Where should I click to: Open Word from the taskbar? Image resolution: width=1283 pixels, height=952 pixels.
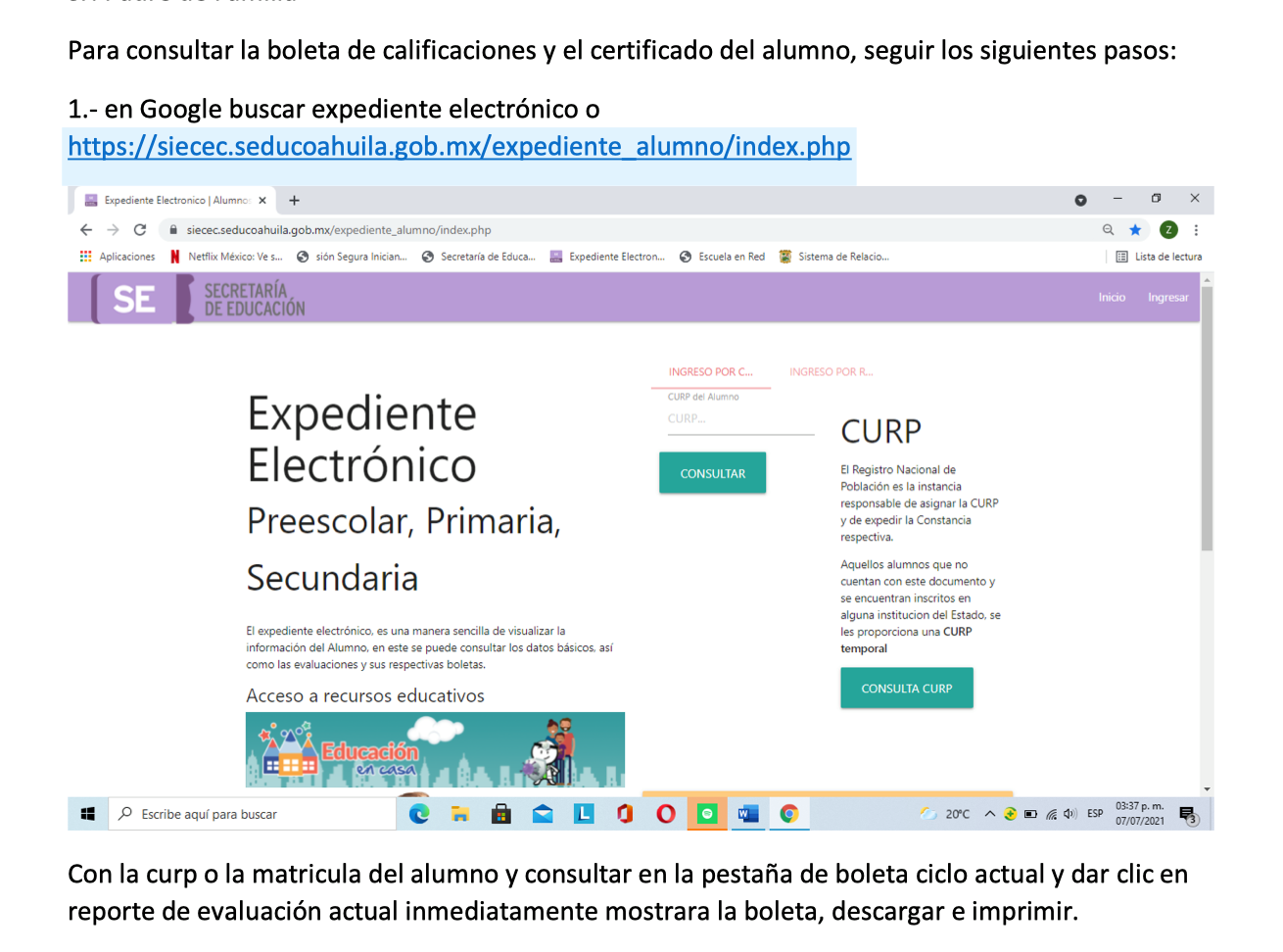[748, 814]
